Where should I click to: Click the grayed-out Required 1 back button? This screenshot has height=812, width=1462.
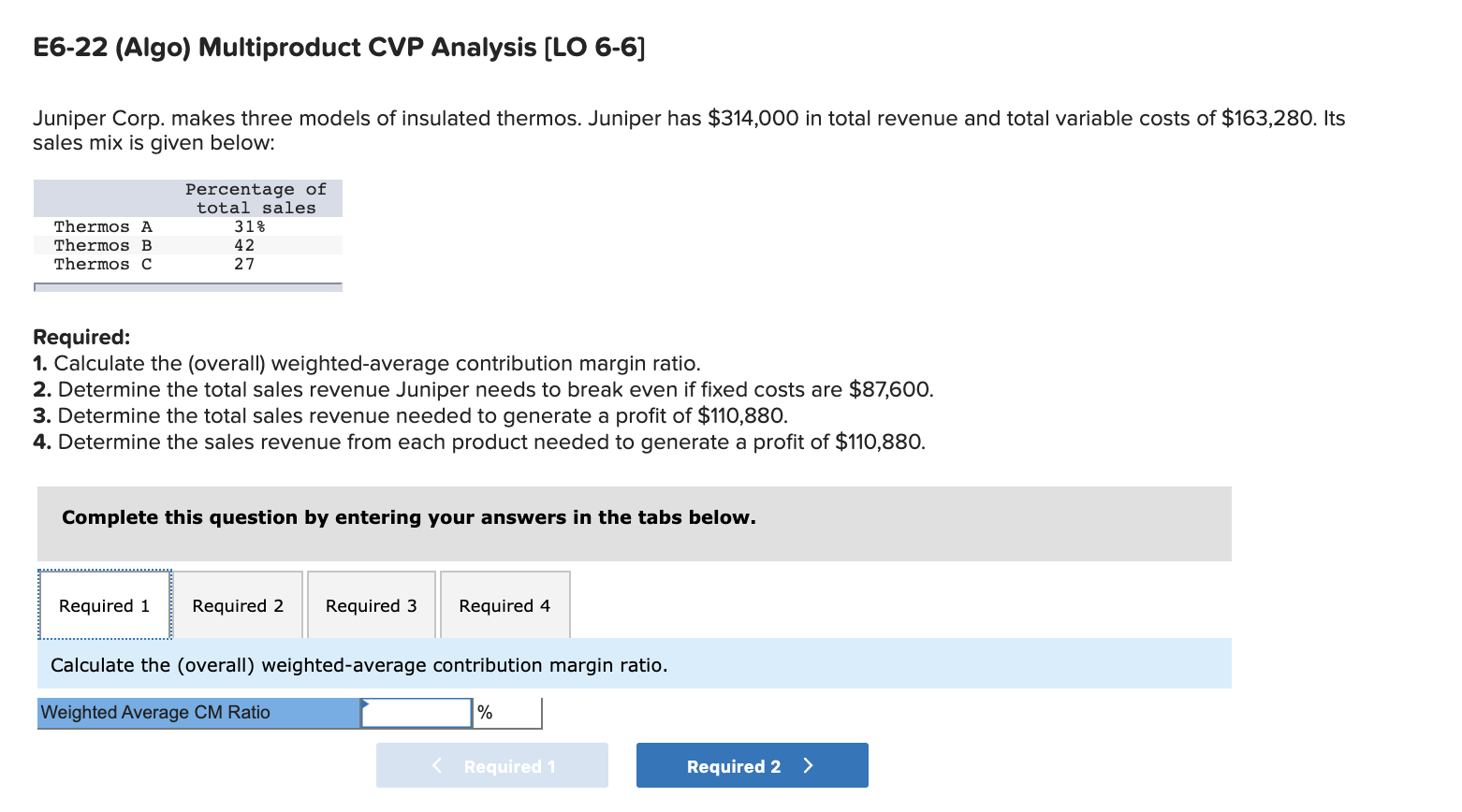pos(491,765)
